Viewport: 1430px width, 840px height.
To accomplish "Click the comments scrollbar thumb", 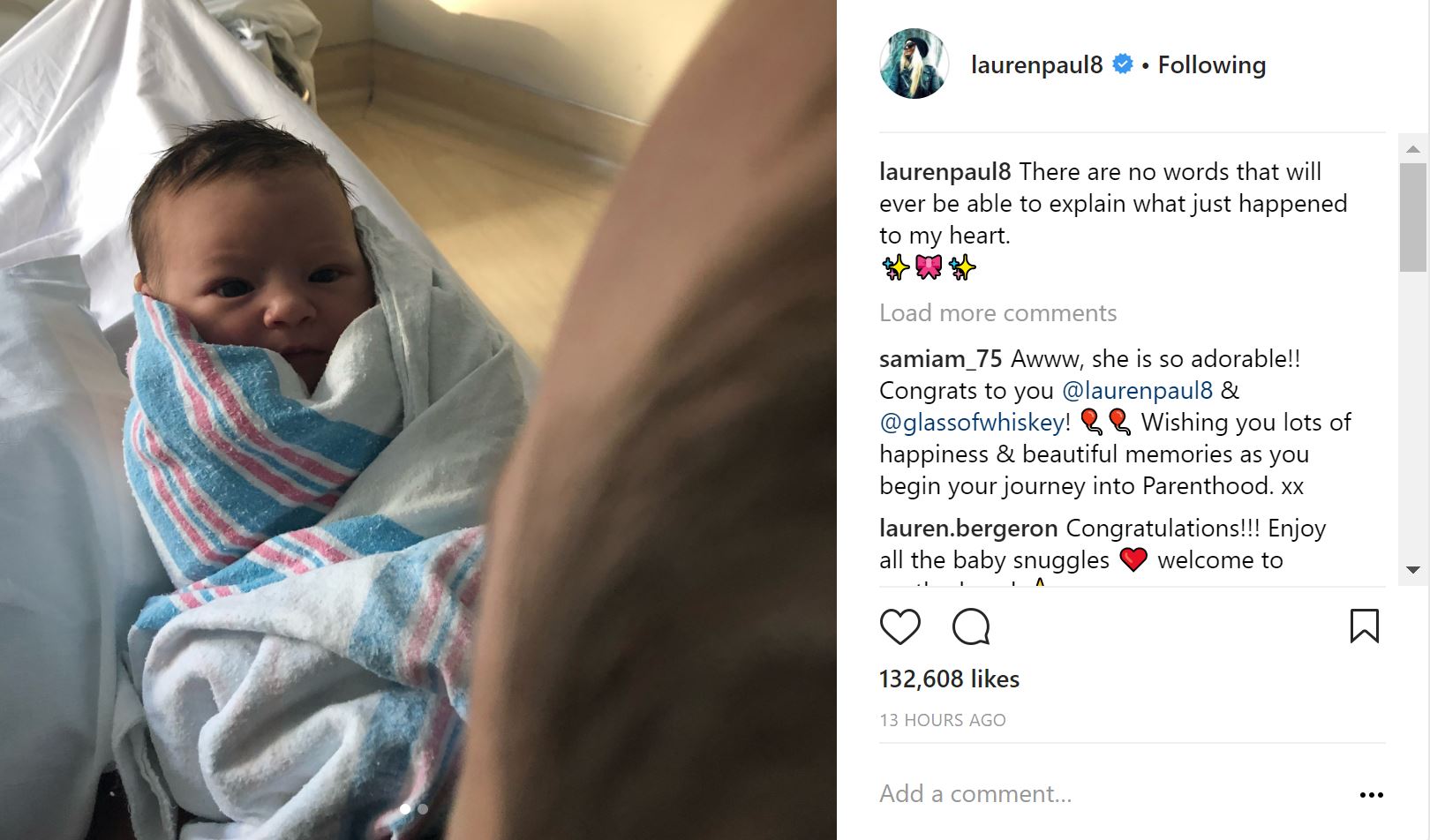I will (1412, 217).
